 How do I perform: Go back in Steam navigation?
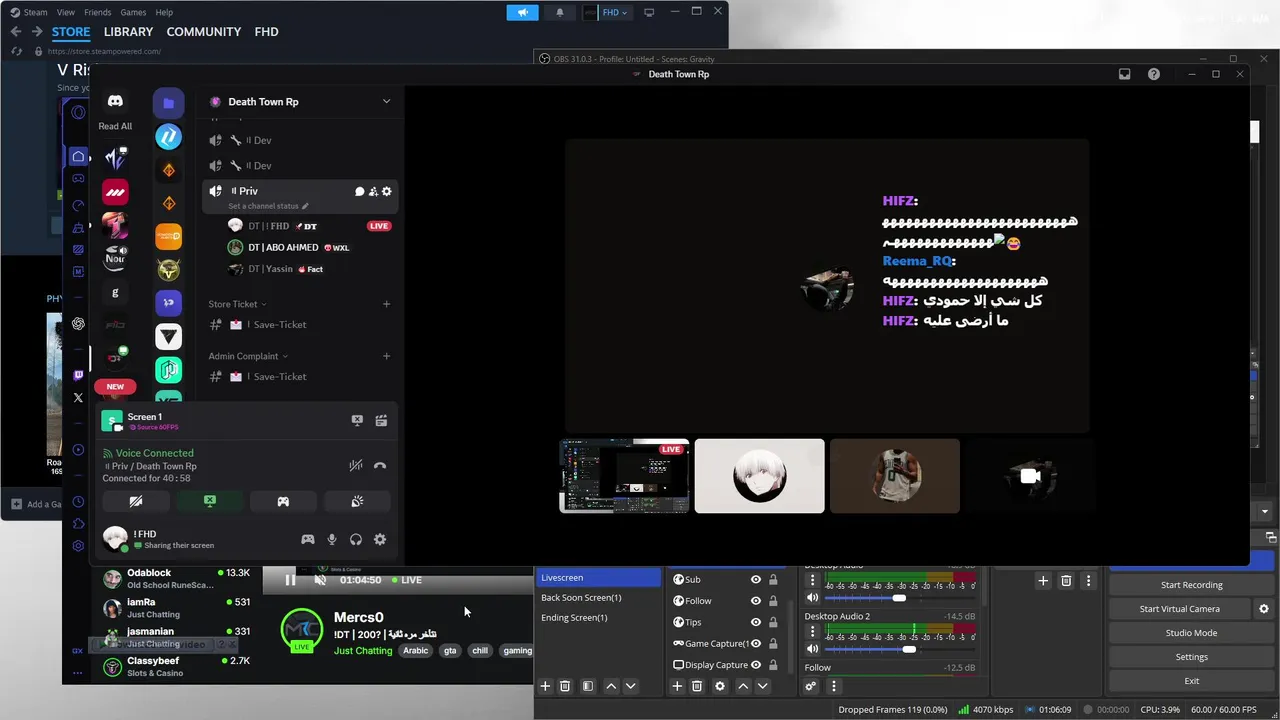click(x=15, y=32)
